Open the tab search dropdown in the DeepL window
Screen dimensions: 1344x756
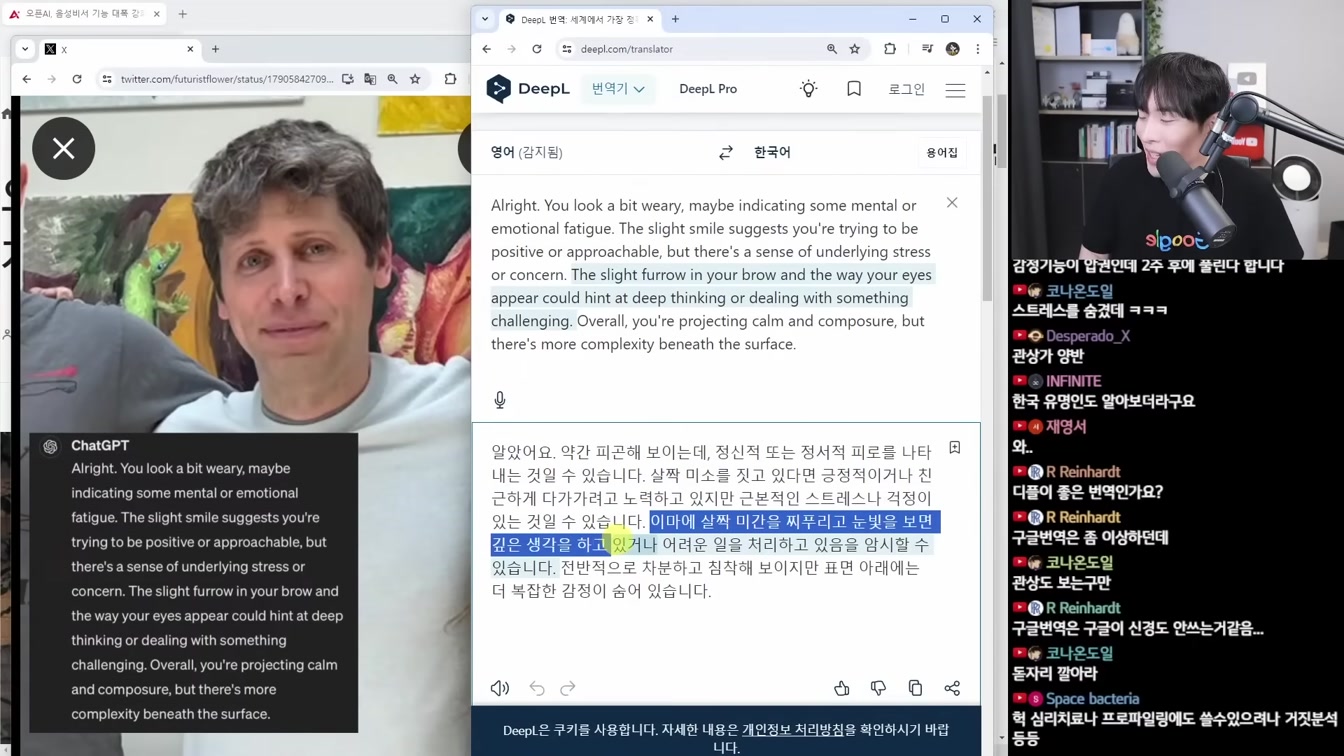click(x=485, y=19)
